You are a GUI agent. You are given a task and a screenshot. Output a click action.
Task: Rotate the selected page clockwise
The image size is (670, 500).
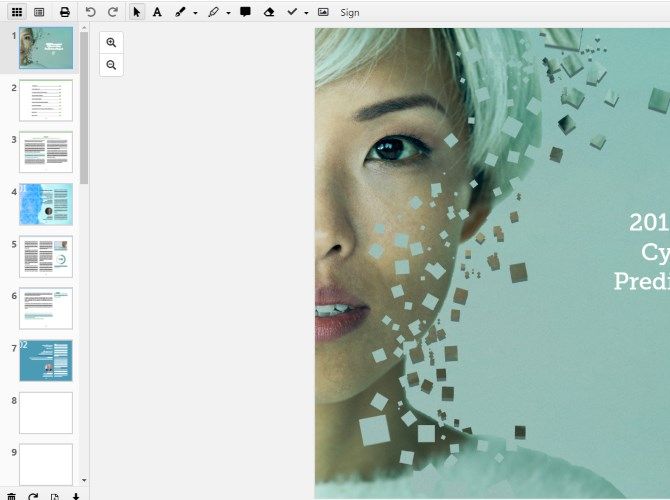click(33, 495)
